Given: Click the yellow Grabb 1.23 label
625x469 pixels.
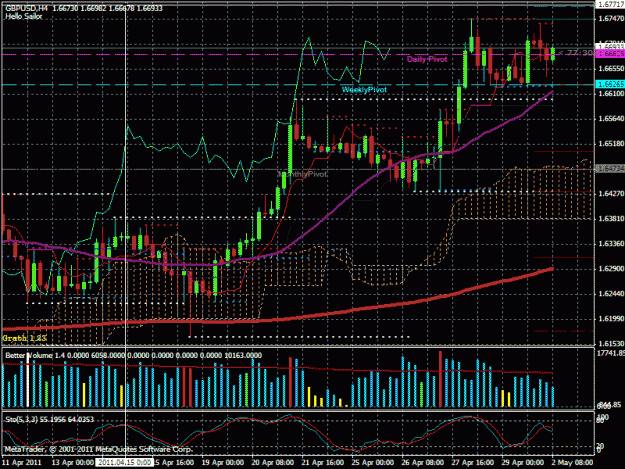Looking at the screenshot, I should tap(24, 338).
